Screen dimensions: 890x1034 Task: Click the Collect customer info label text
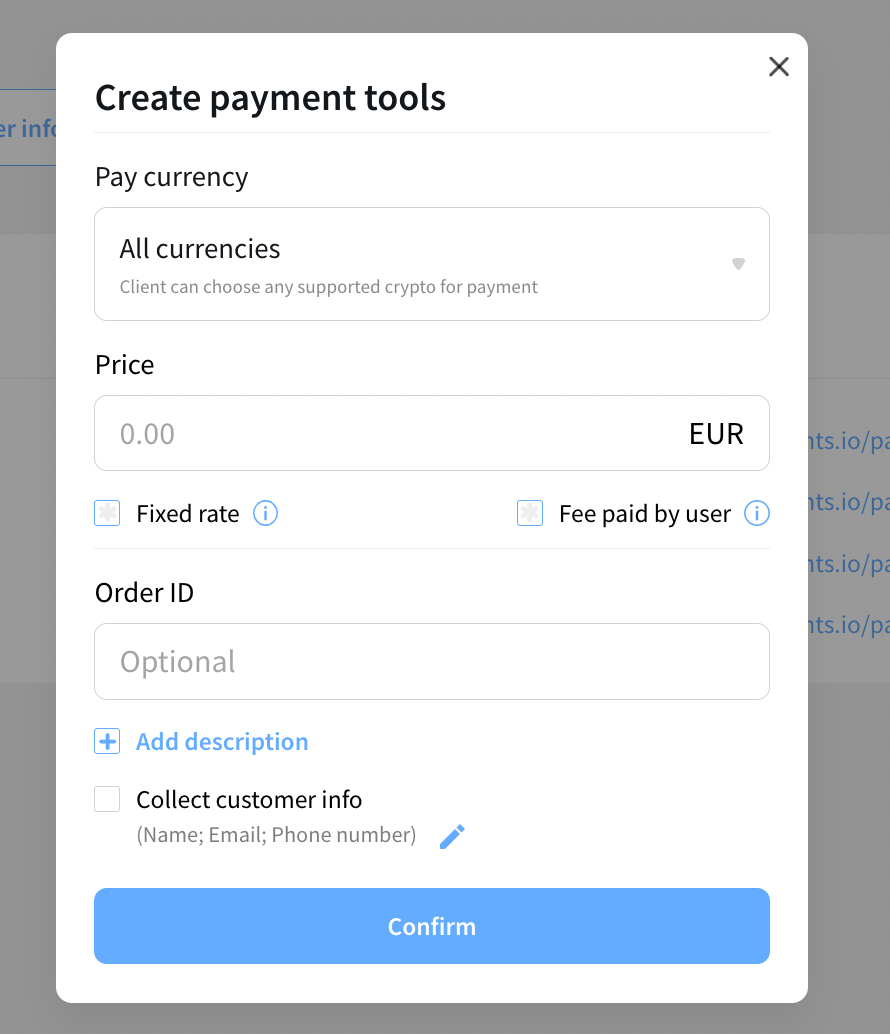(x=249, y=800)
